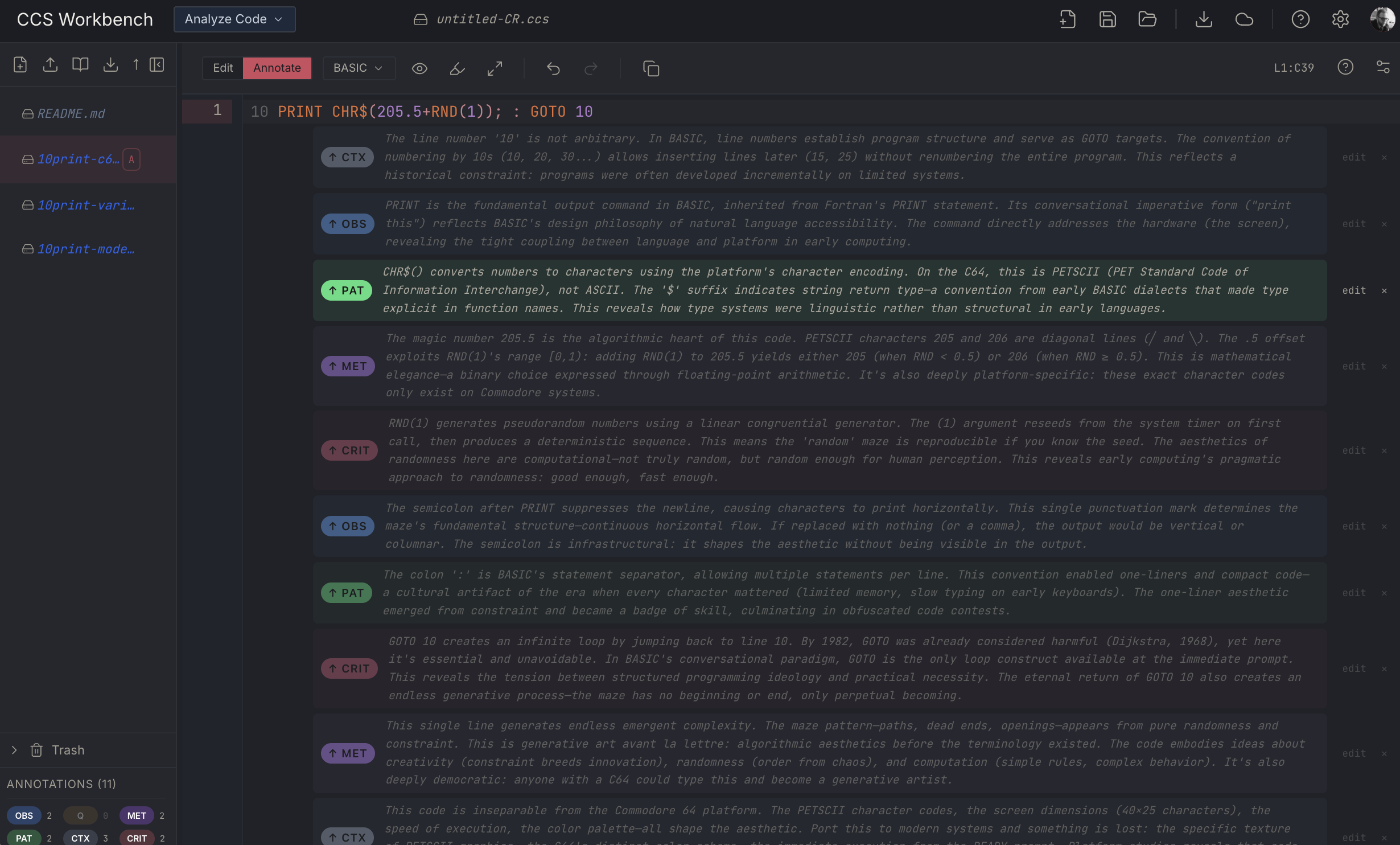Expand the Trash folder
The height and width of the screenshot is (845, 1400).
point(14,750)
